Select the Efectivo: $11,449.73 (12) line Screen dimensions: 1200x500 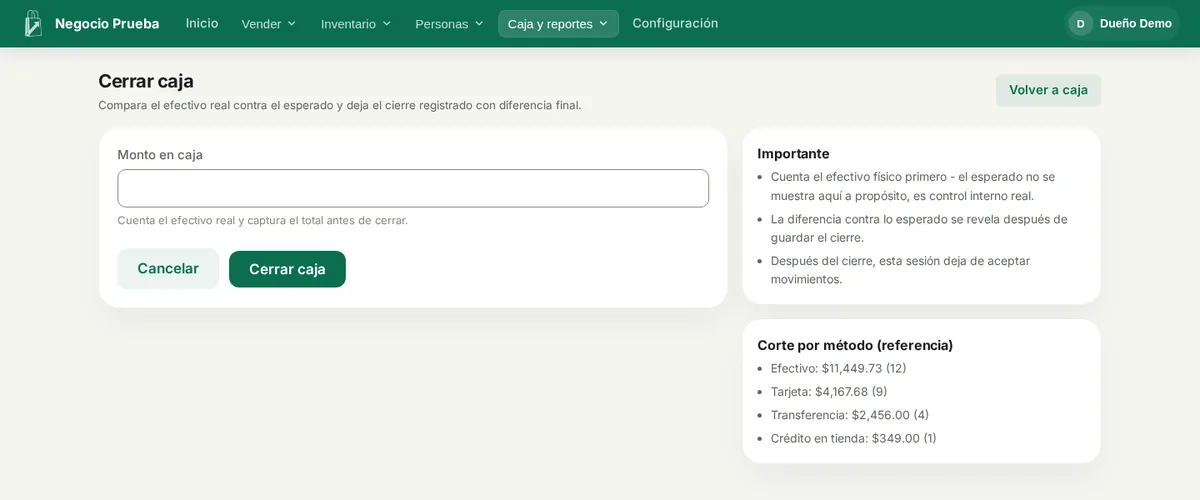[838, 368]
